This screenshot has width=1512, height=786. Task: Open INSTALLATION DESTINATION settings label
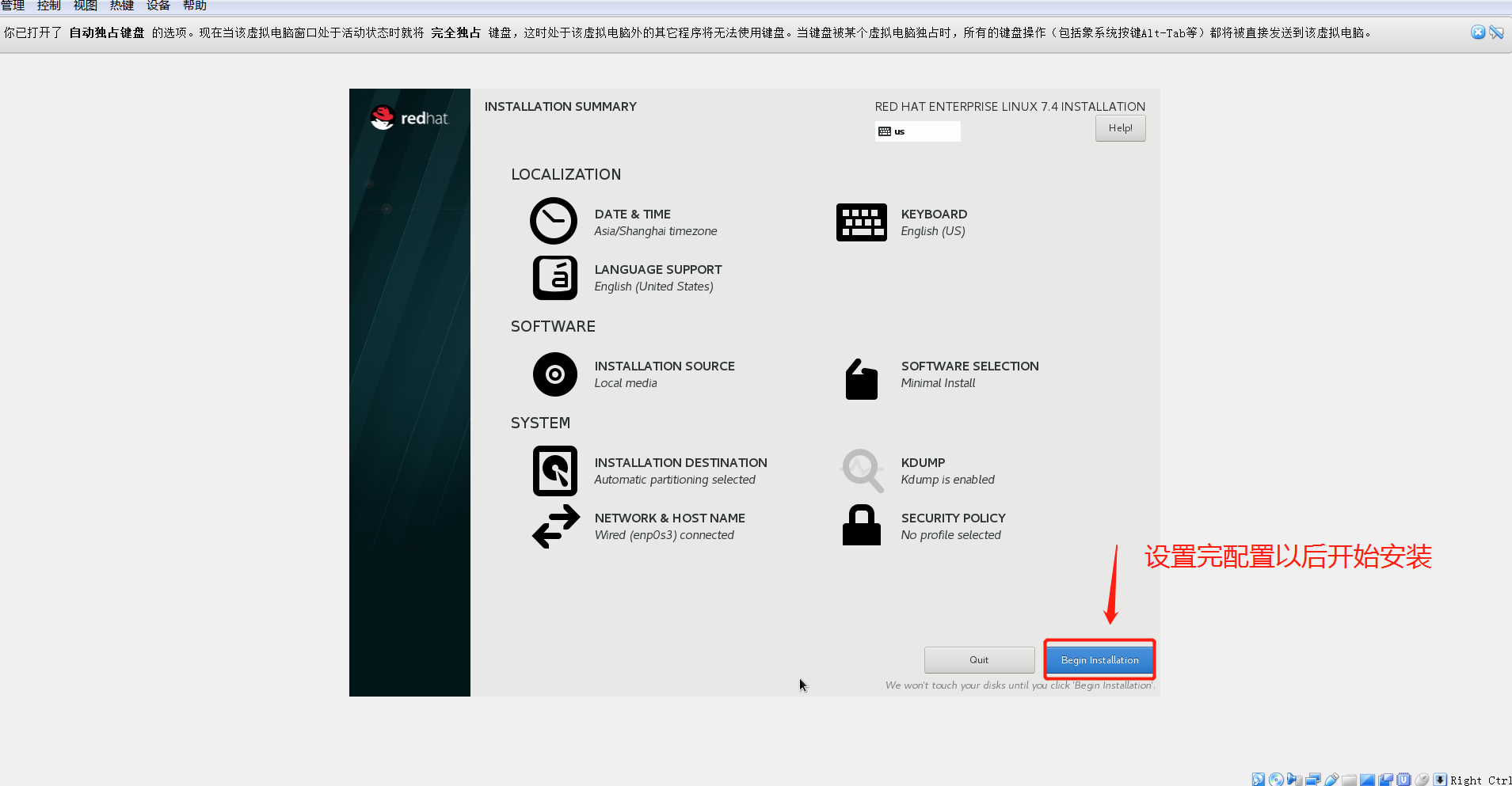[680, 463]
